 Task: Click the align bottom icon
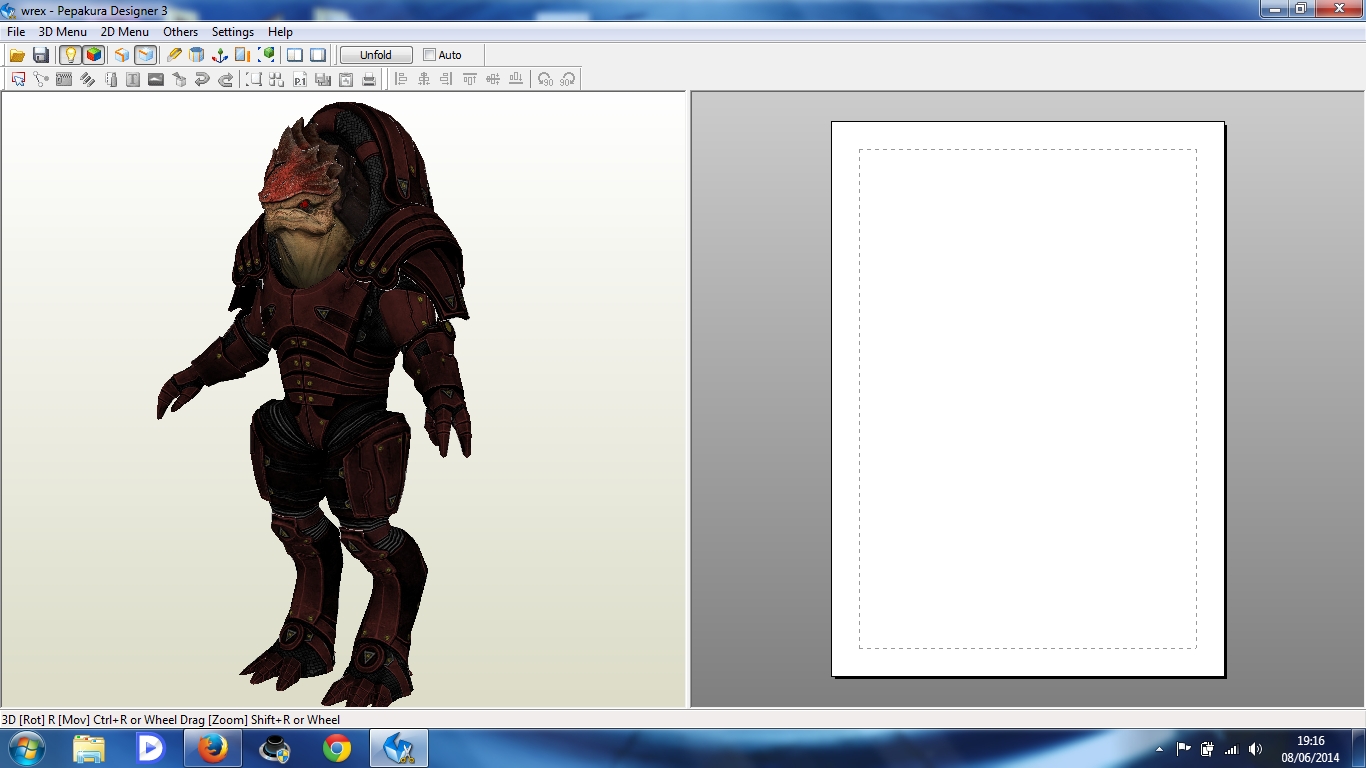coord(516,79)
